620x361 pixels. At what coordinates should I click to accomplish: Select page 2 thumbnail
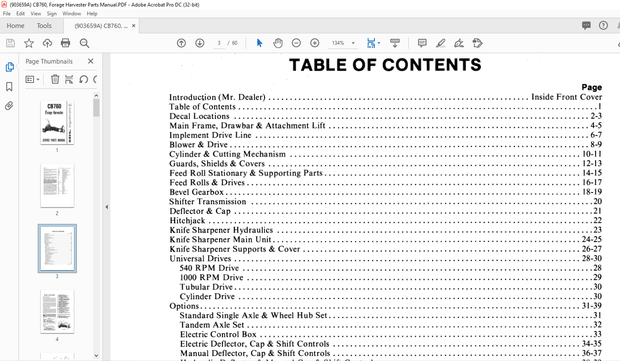[57, 185]
